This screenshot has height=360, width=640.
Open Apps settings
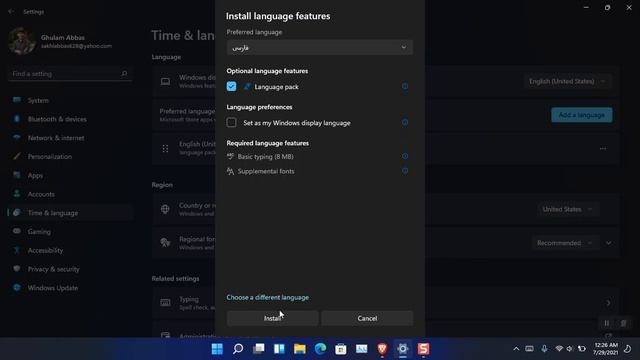70,176
